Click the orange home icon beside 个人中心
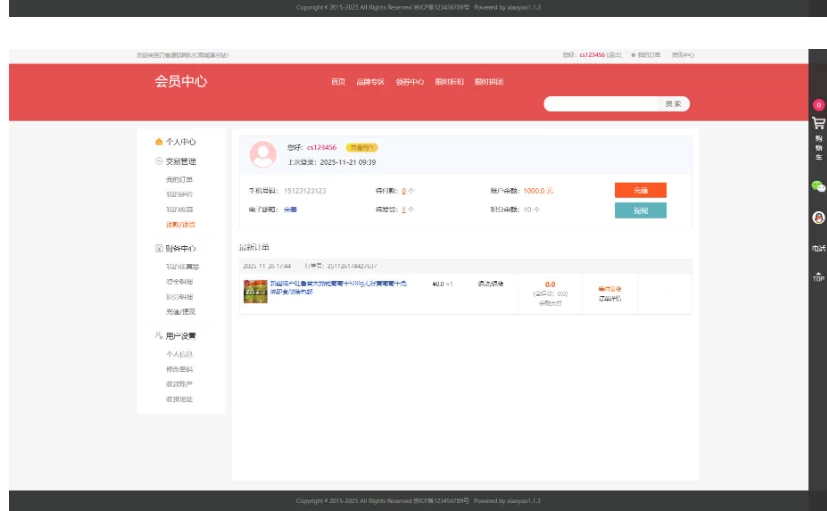Viewport: 827px width, 511px height. pos(159,141)
